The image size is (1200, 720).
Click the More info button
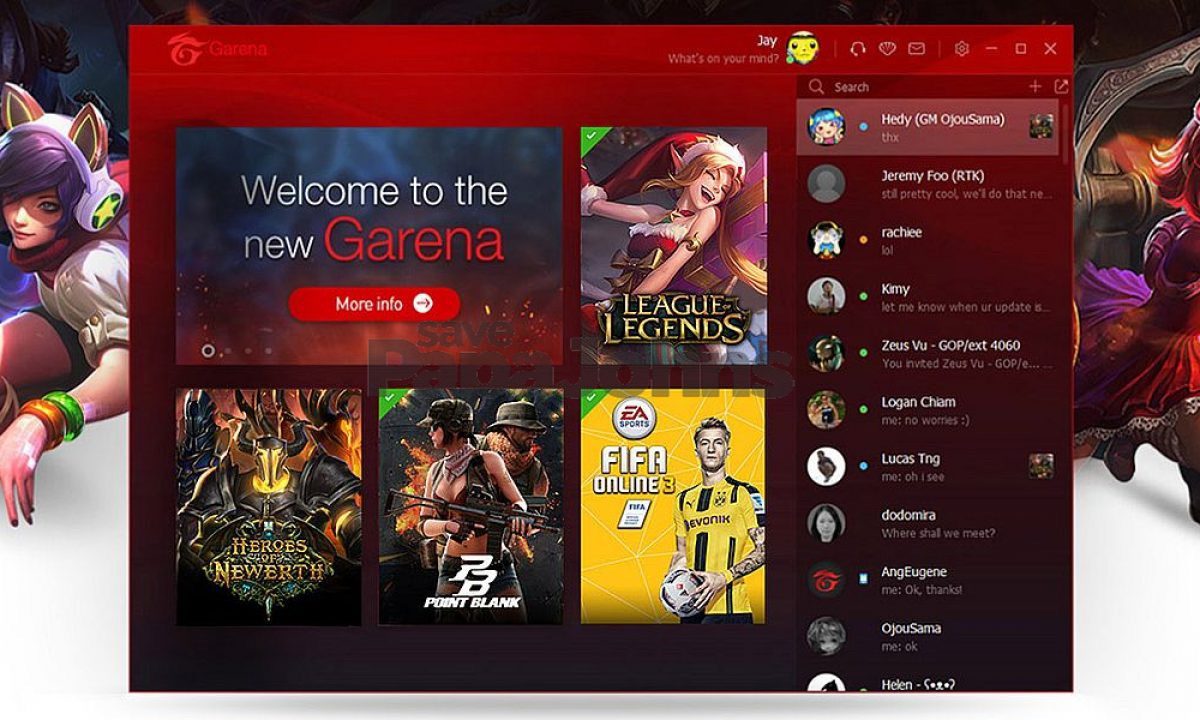click(x=375, y=303)
